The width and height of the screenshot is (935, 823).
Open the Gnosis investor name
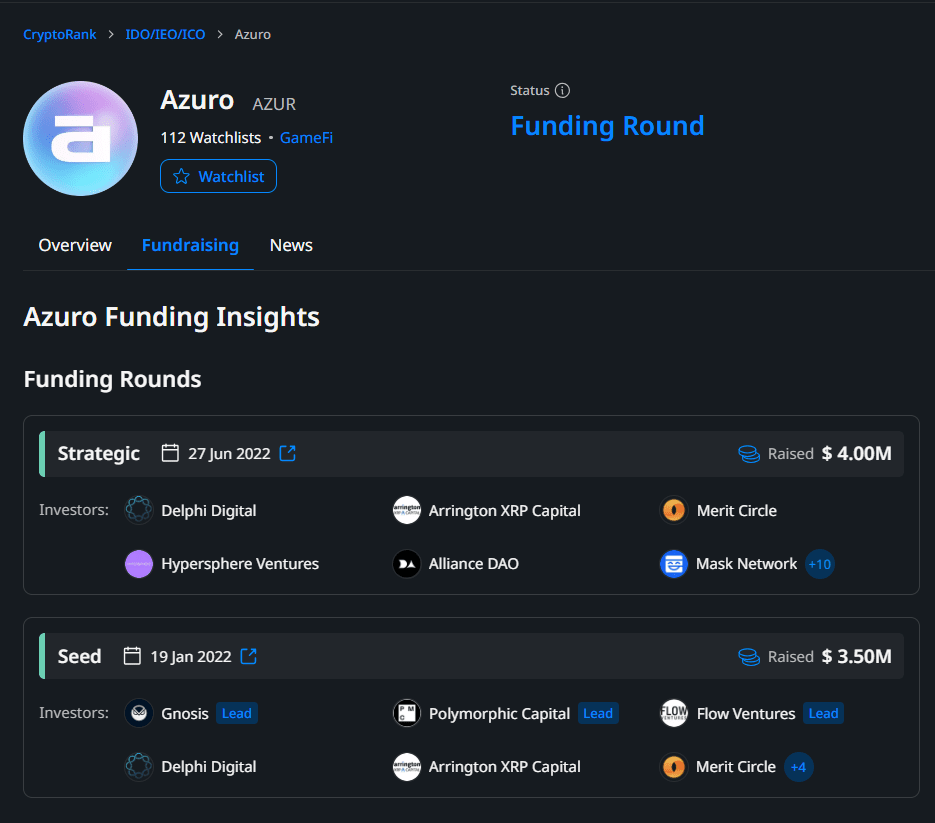point(185,713)
